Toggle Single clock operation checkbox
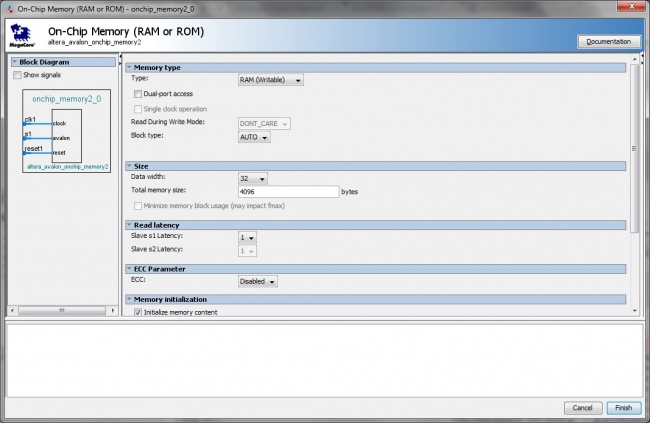Viewport: 650px width, 423px height. (138, 109)
